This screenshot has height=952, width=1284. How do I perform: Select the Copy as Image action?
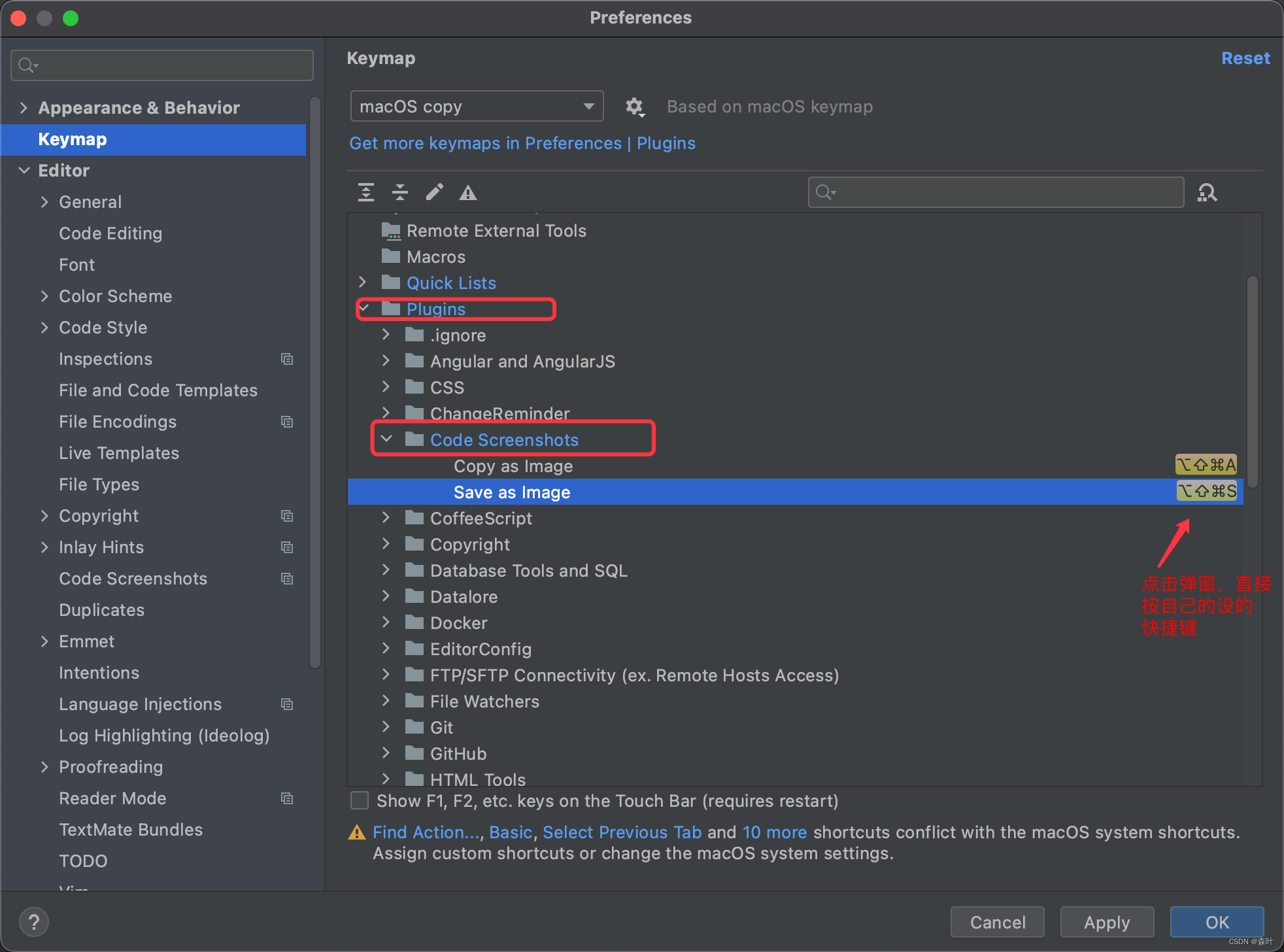tap(513, 466)
